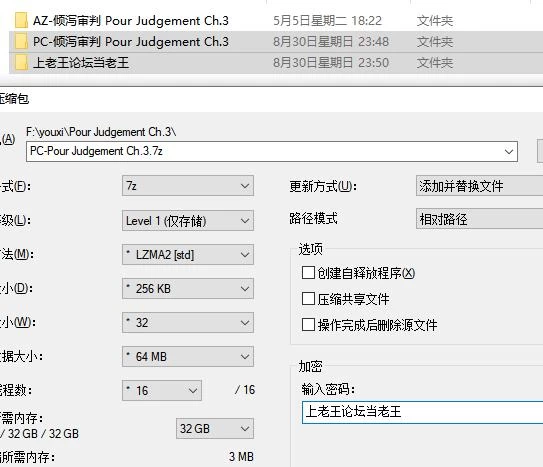543x467 pixels.
Task: Open word size dropdown showing 32
Action: tap(188, 323)
